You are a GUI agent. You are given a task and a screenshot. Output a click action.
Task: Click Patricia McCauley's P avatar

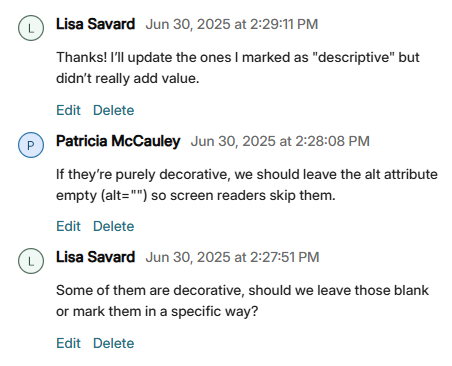click(x=31, y=145)
